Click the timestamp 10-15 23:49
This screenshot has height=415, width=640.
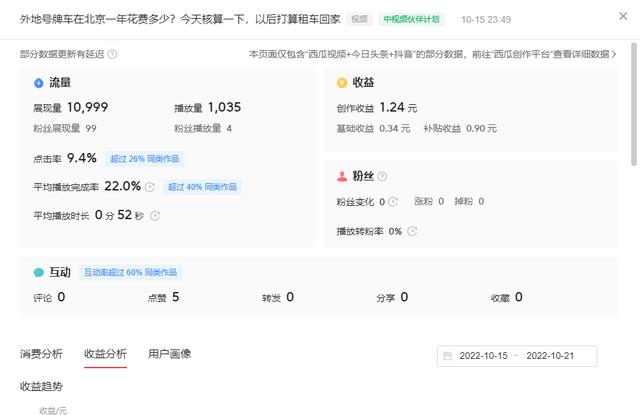486,20
